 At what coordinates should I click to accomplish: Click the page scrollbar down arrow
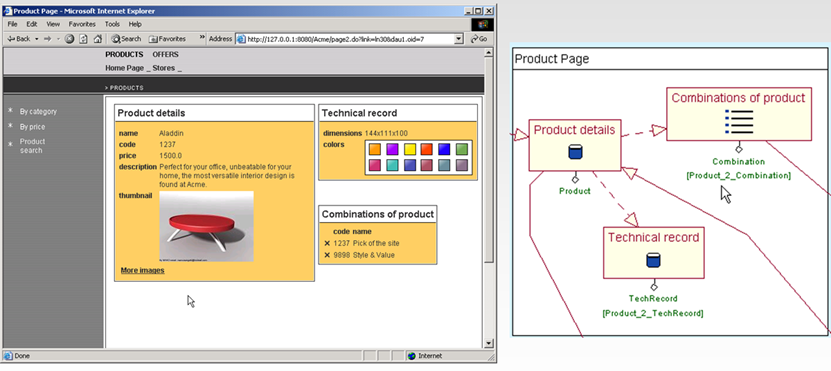tap(489, 343)
